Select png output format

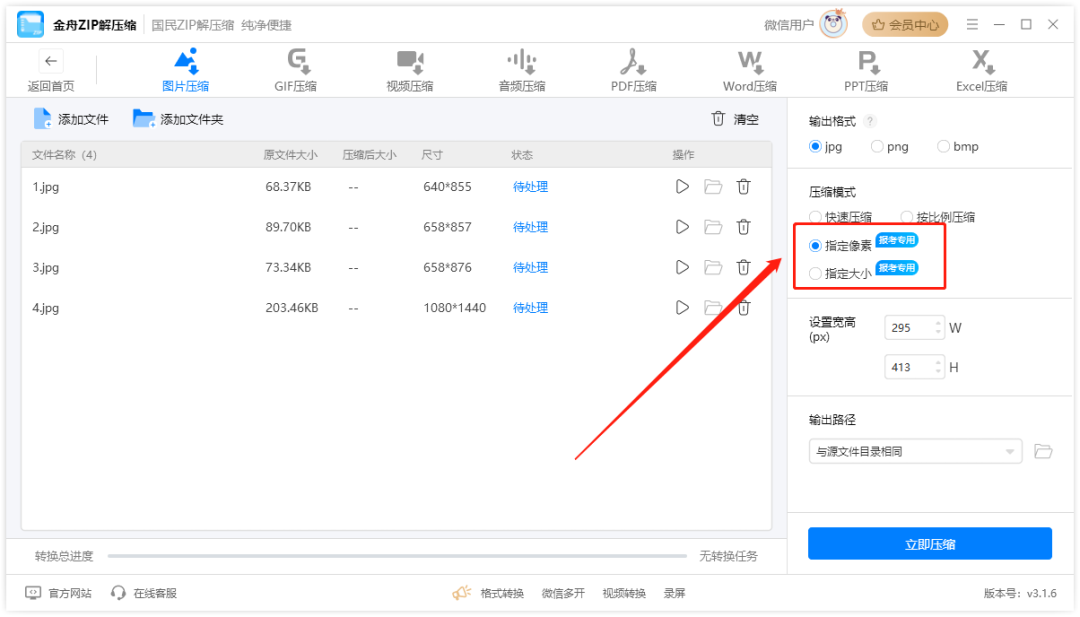877,147
